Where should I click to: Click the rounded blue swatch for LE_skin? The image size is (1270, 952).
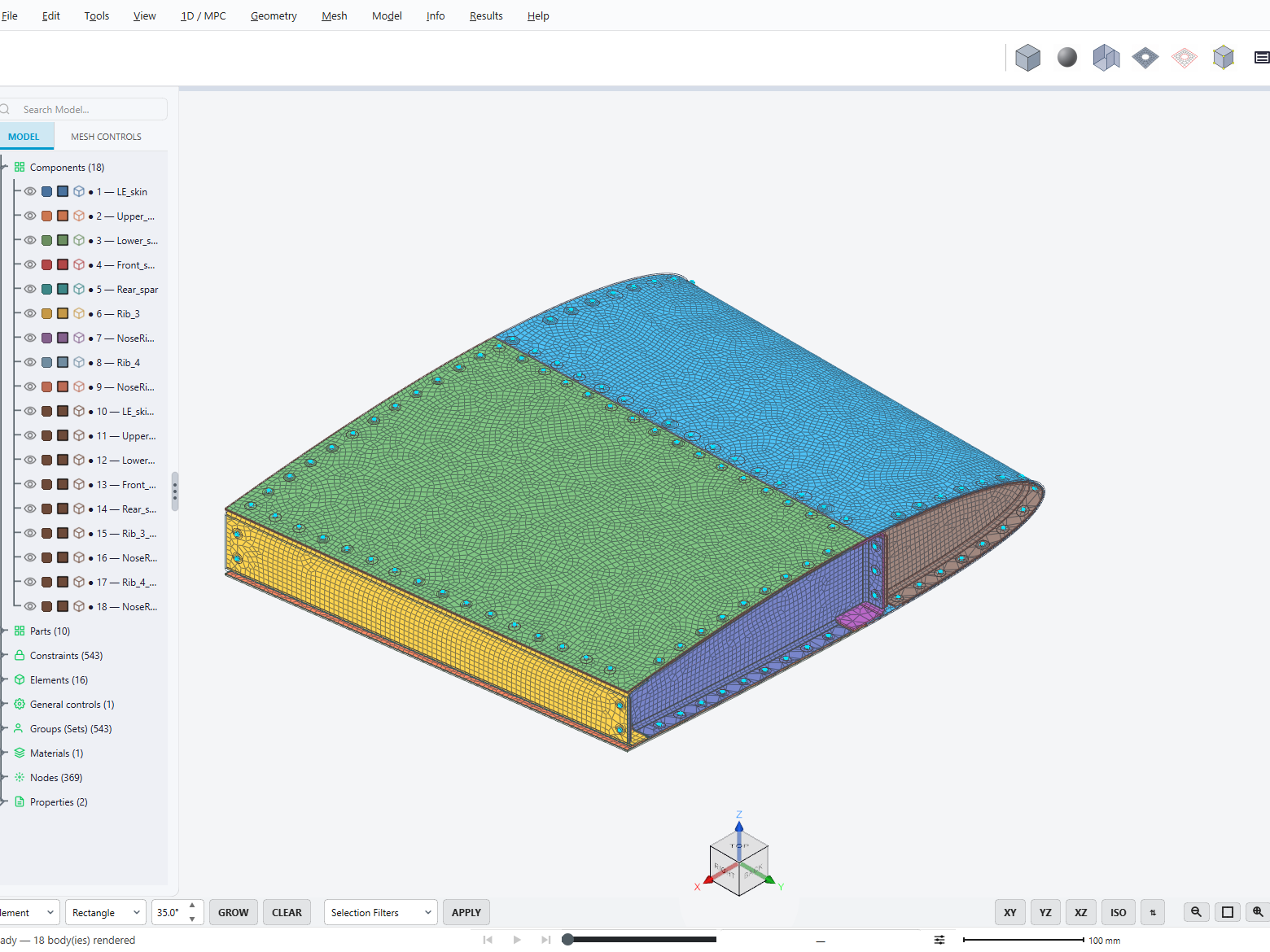click(x=47, y=192)
